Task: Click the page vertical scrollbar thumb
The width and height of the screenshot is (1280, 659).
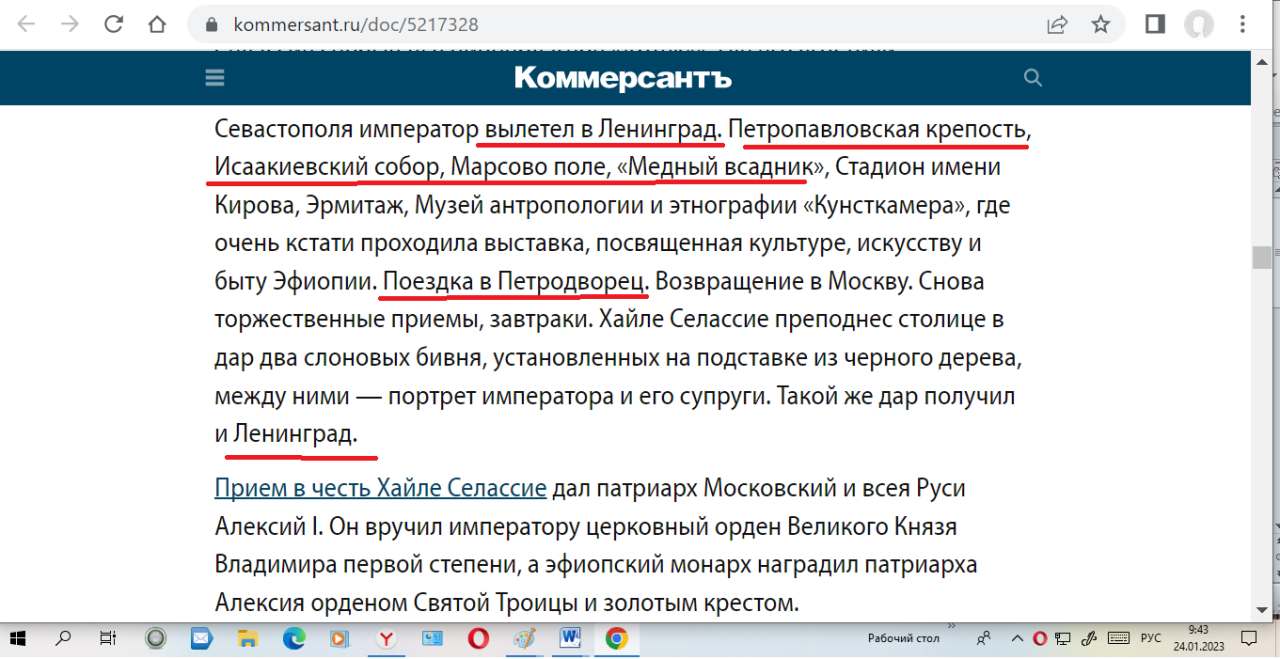Action: coord(1261,256)
